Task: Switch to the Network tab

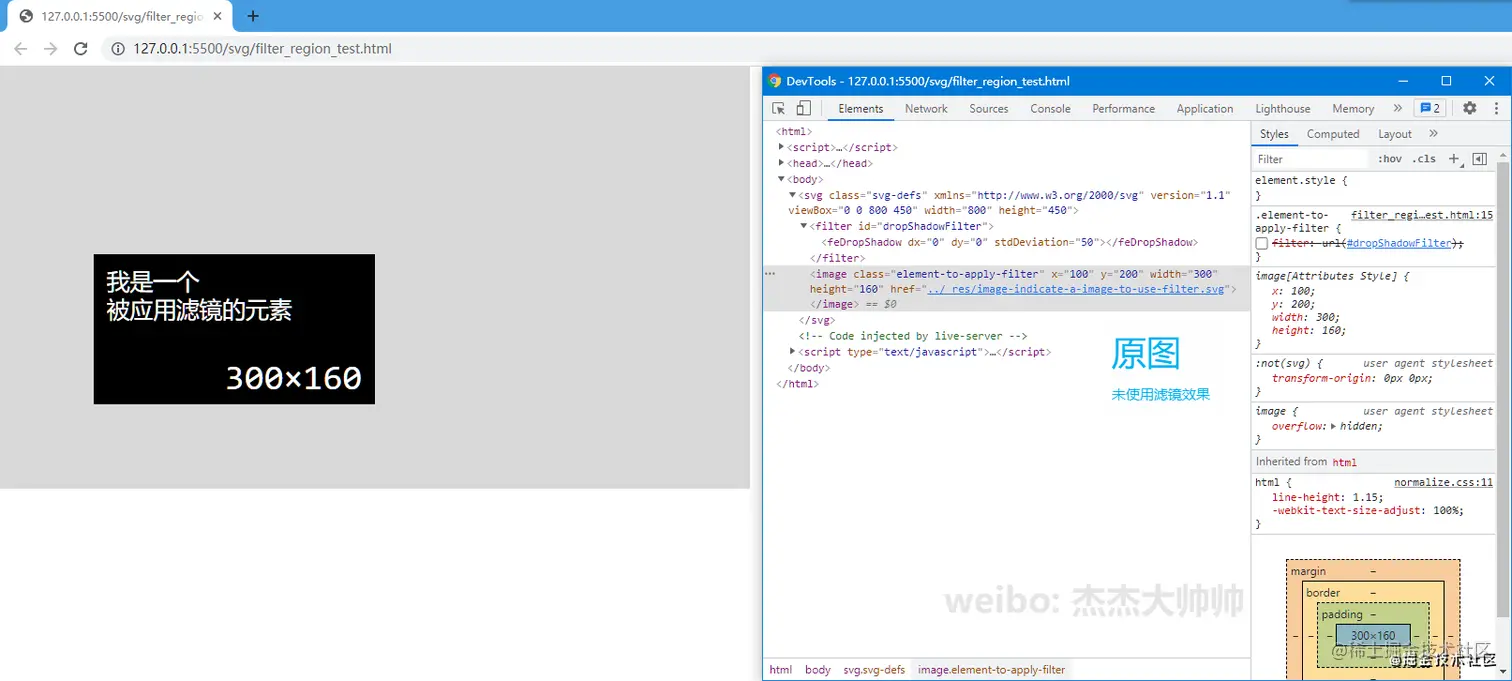Action: click(x=926, y=109)
